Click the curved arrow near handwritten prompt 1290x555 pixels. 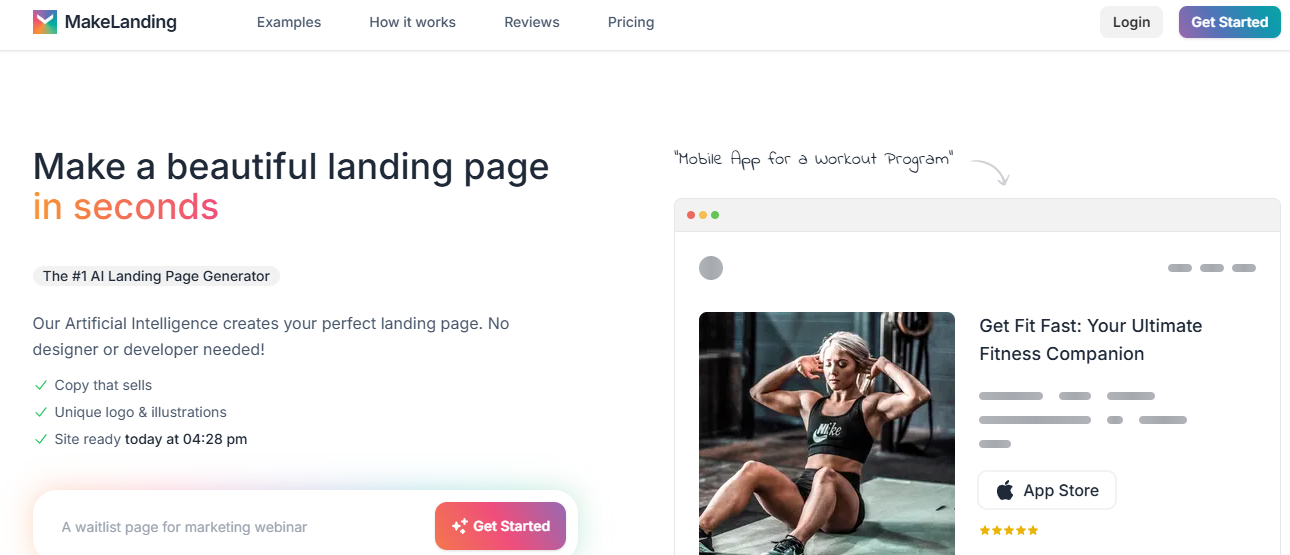point(991,172)
